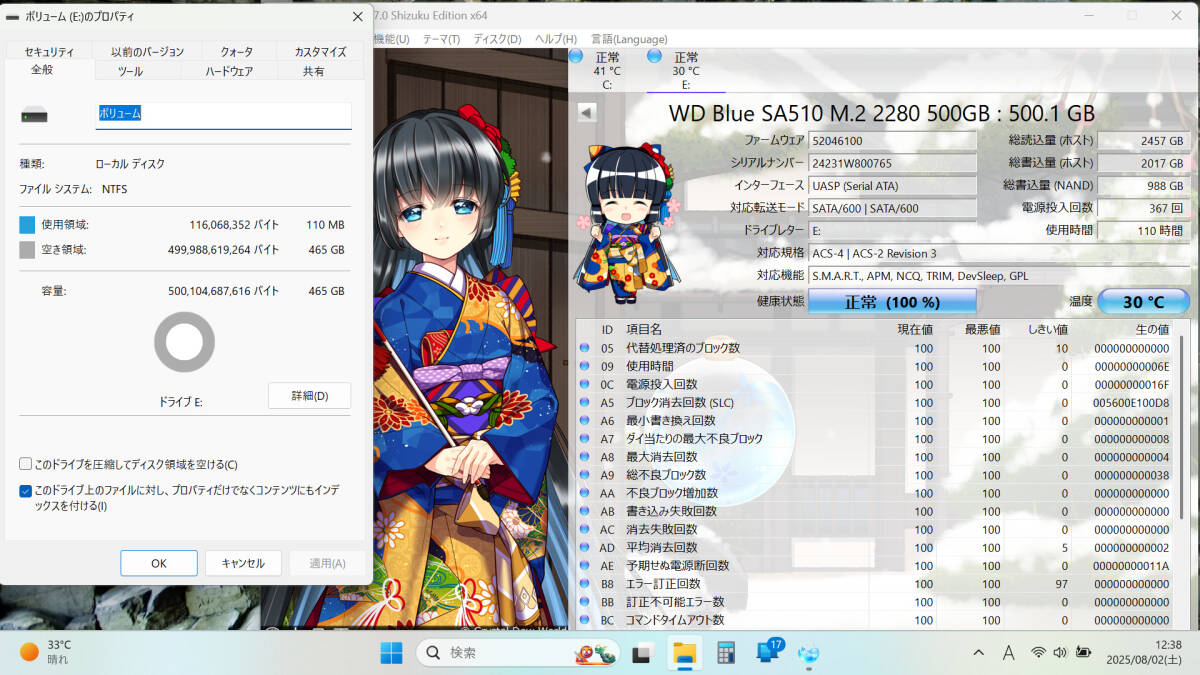Open the Wi-Fi network status icon
Viewport: 1200px width, 675px height.
coord(1038,653)
